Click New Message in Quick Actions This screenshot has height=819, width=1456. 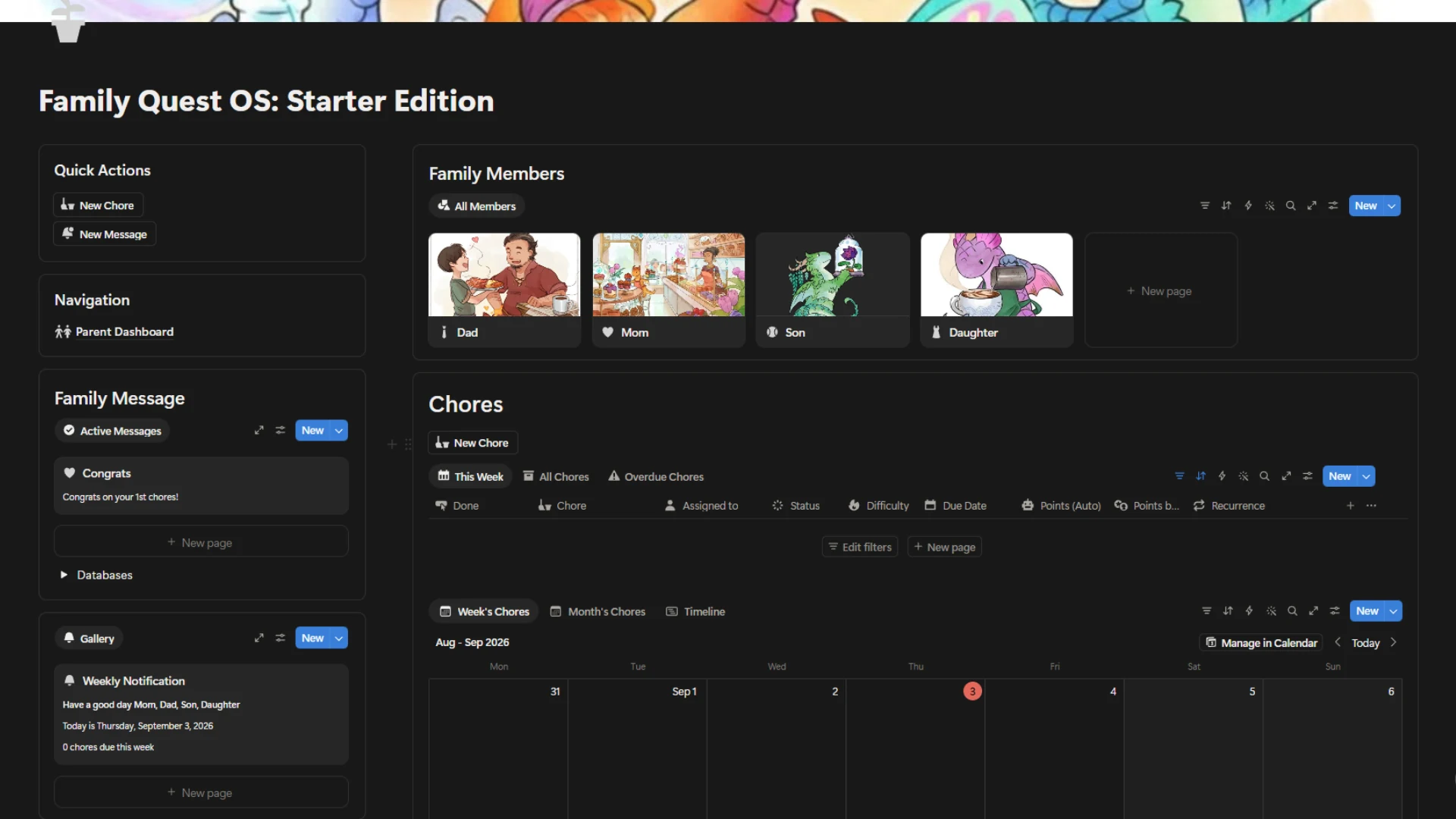[105, 234]
